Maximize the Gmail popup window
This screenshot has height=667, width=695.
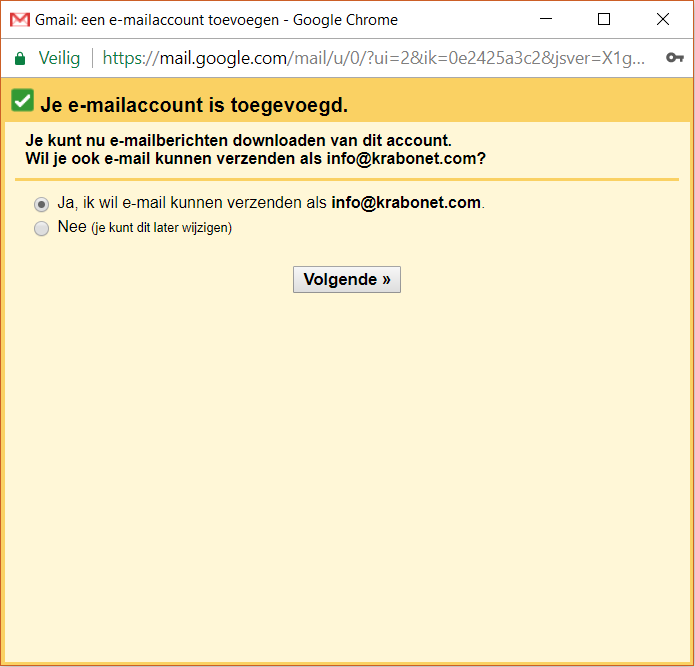[x=604, y=19]
